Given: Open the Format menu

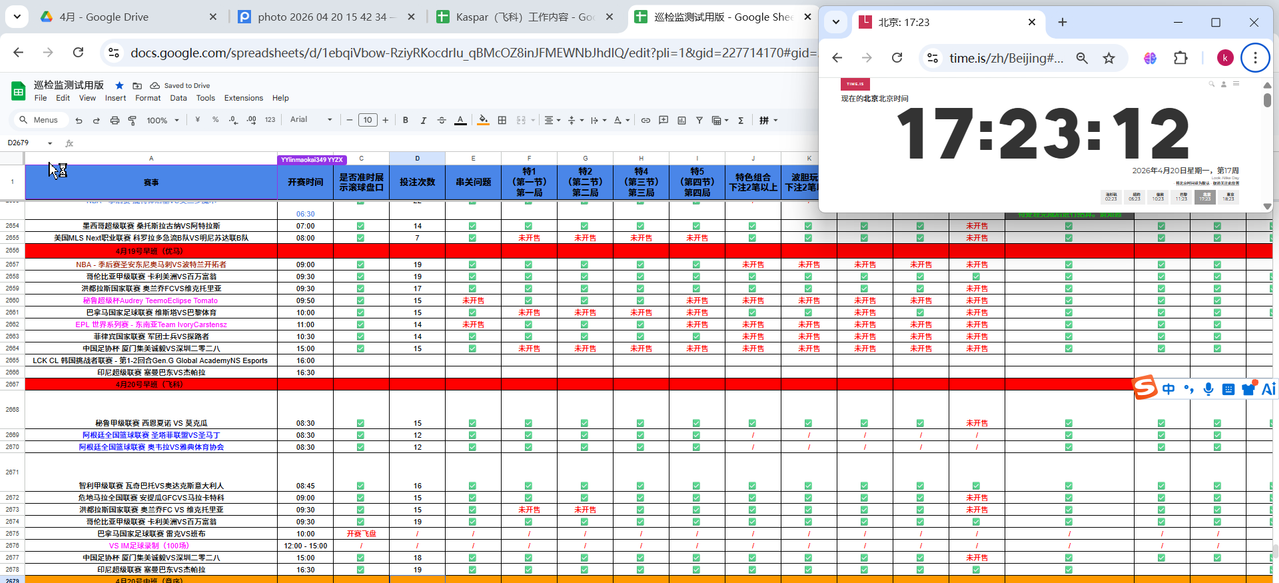Looking at the screenshot, I should click(148, 98).
